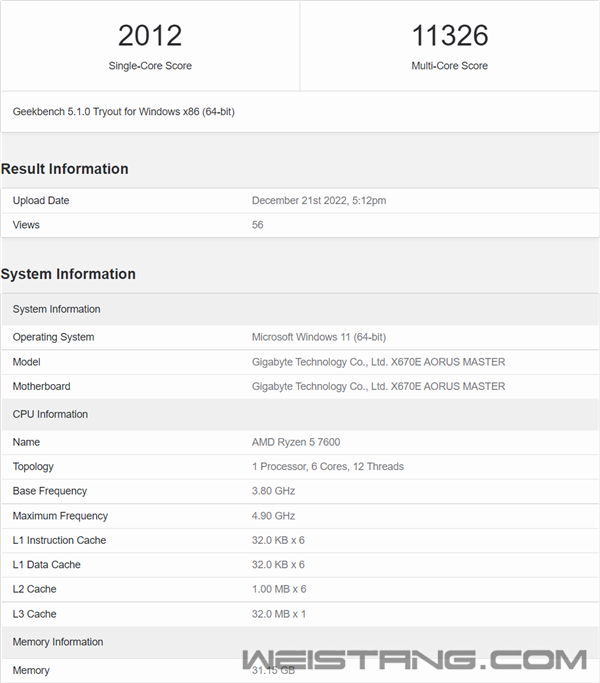The image size is (600, 683).
Task: Click the single-core score value 2012
Action: click(x=150, y=36)
